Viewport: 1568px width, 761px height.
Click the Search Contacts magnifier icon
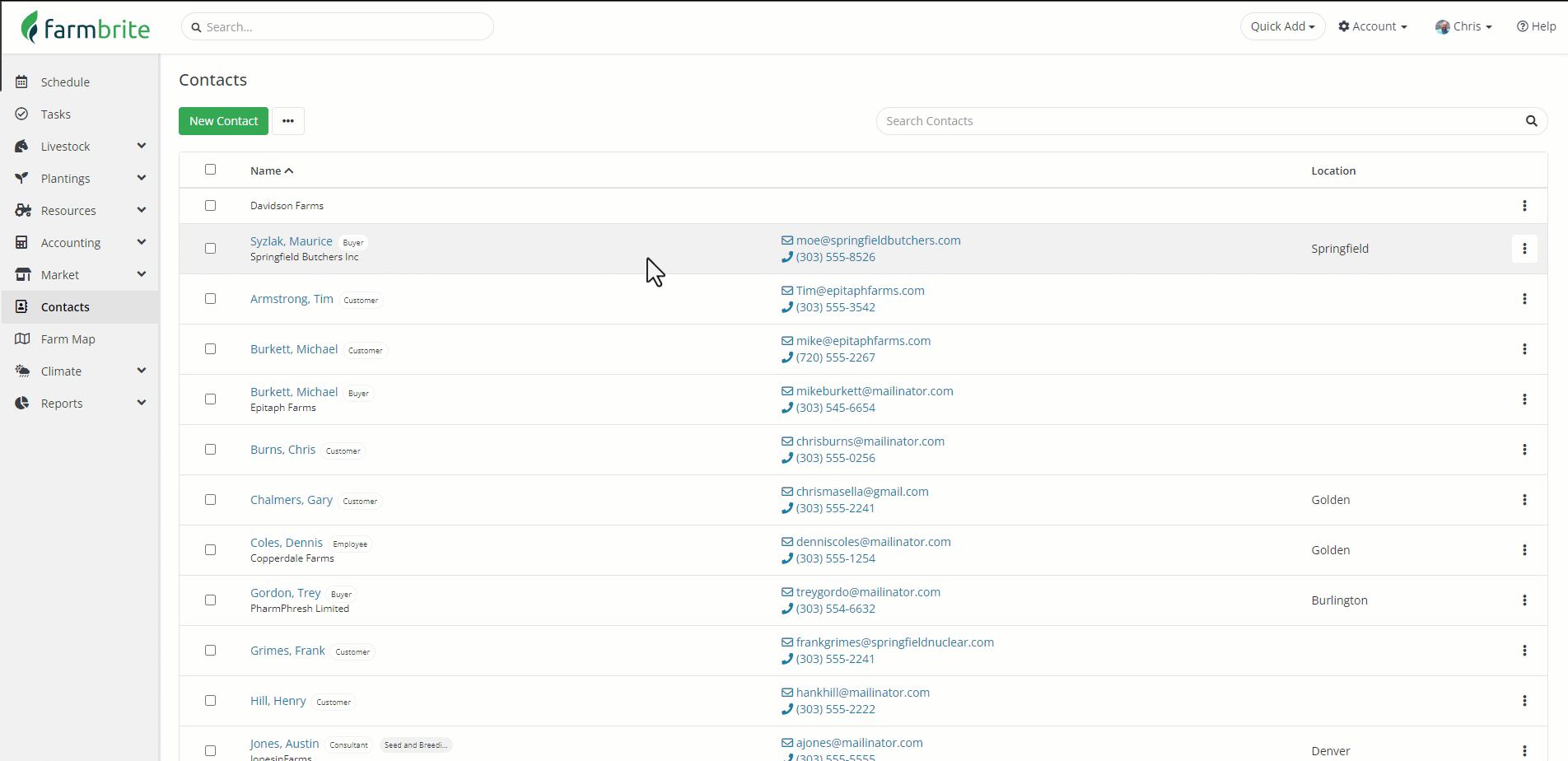[x=1532, y=121]
